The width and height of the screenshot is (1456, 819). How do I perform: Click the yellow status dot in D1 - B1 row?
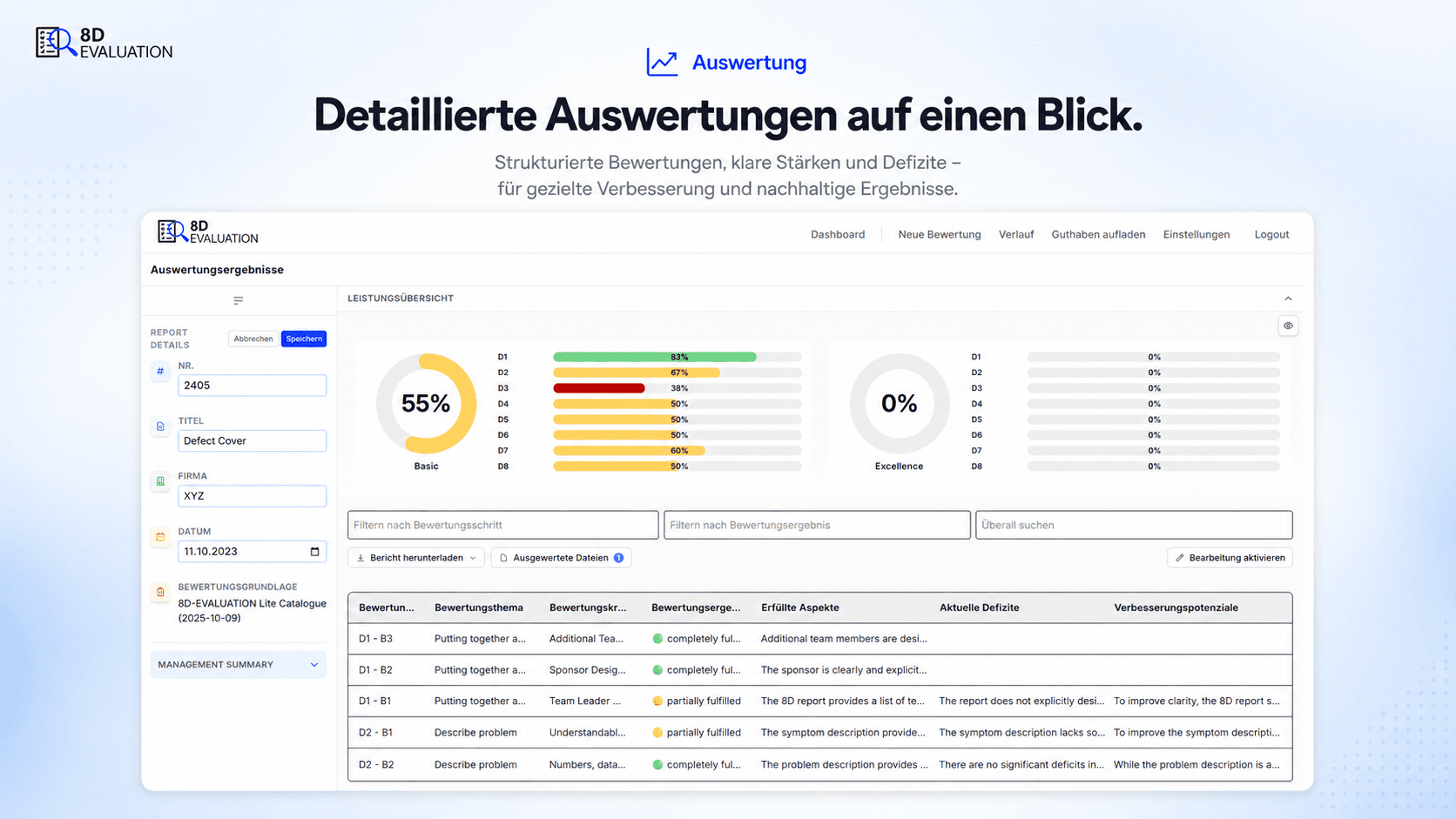tap(657, 702)
